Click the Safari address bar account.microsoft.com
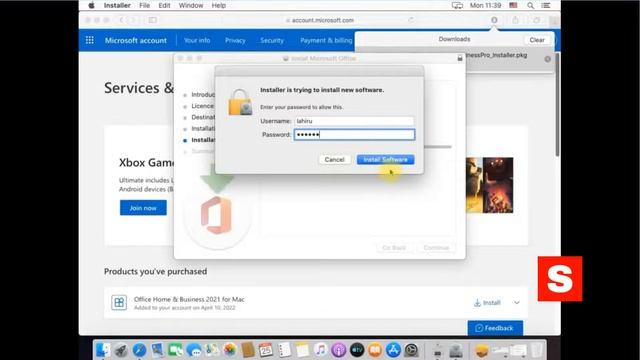640x360 pixels. [319, 20]
